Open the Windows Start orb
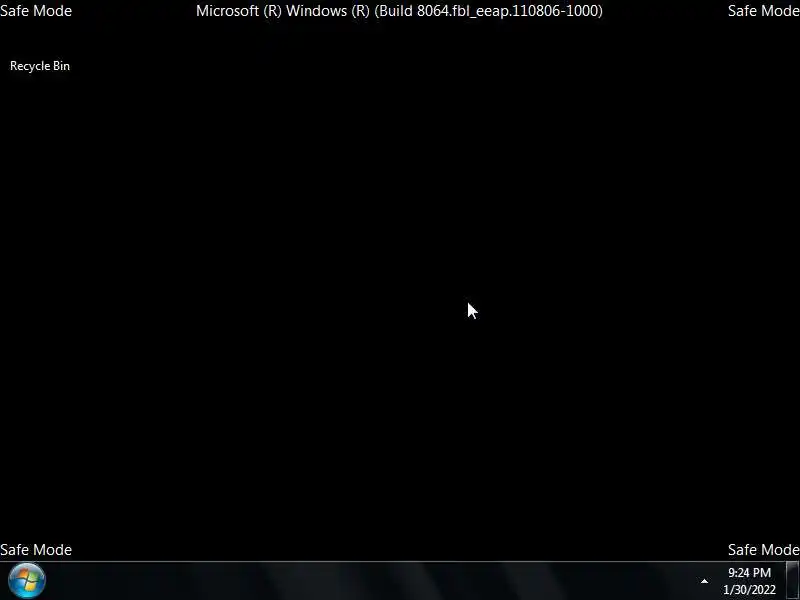The width and height of the screenshot is (800, 600). (27, 581)
